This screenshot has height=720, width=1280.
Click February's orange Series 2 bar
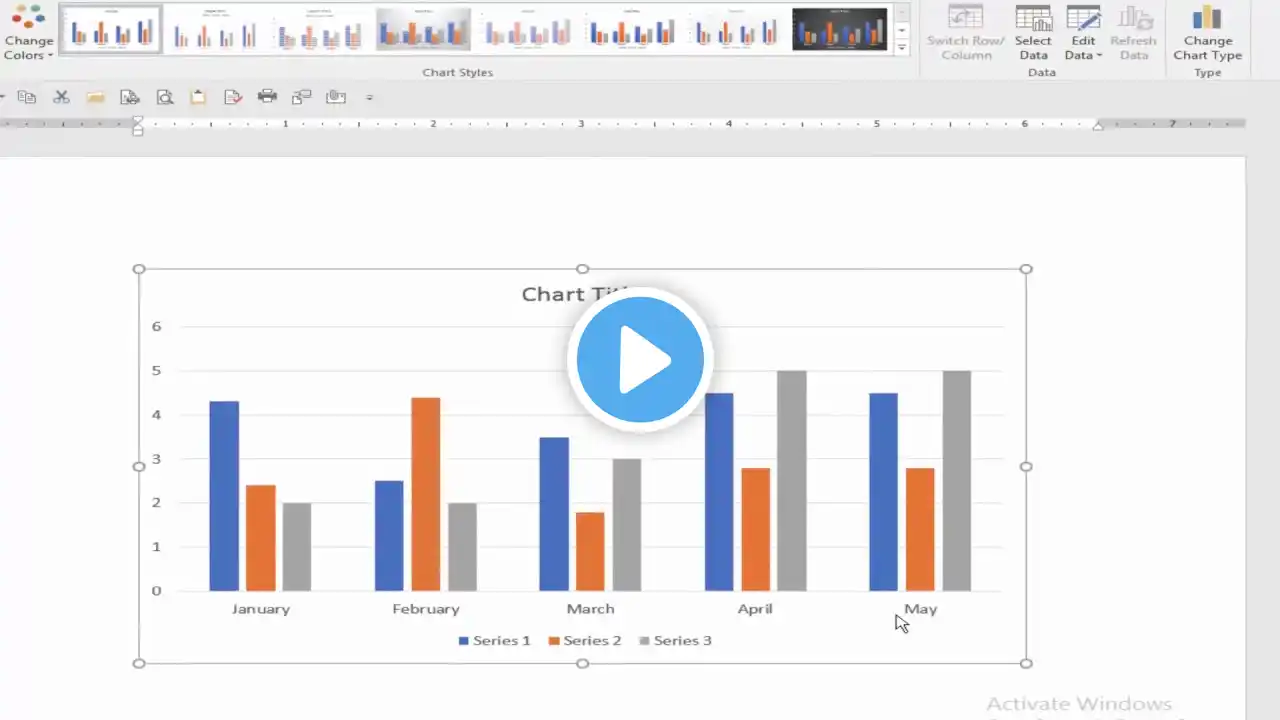[425, 494]
